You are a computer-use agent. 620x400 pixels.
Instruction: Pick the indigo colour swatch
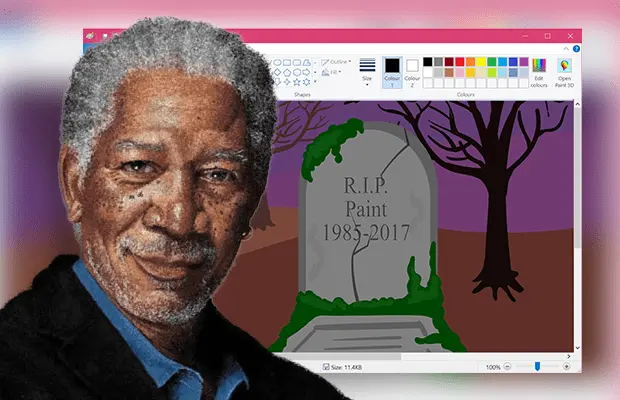point(513,62)
